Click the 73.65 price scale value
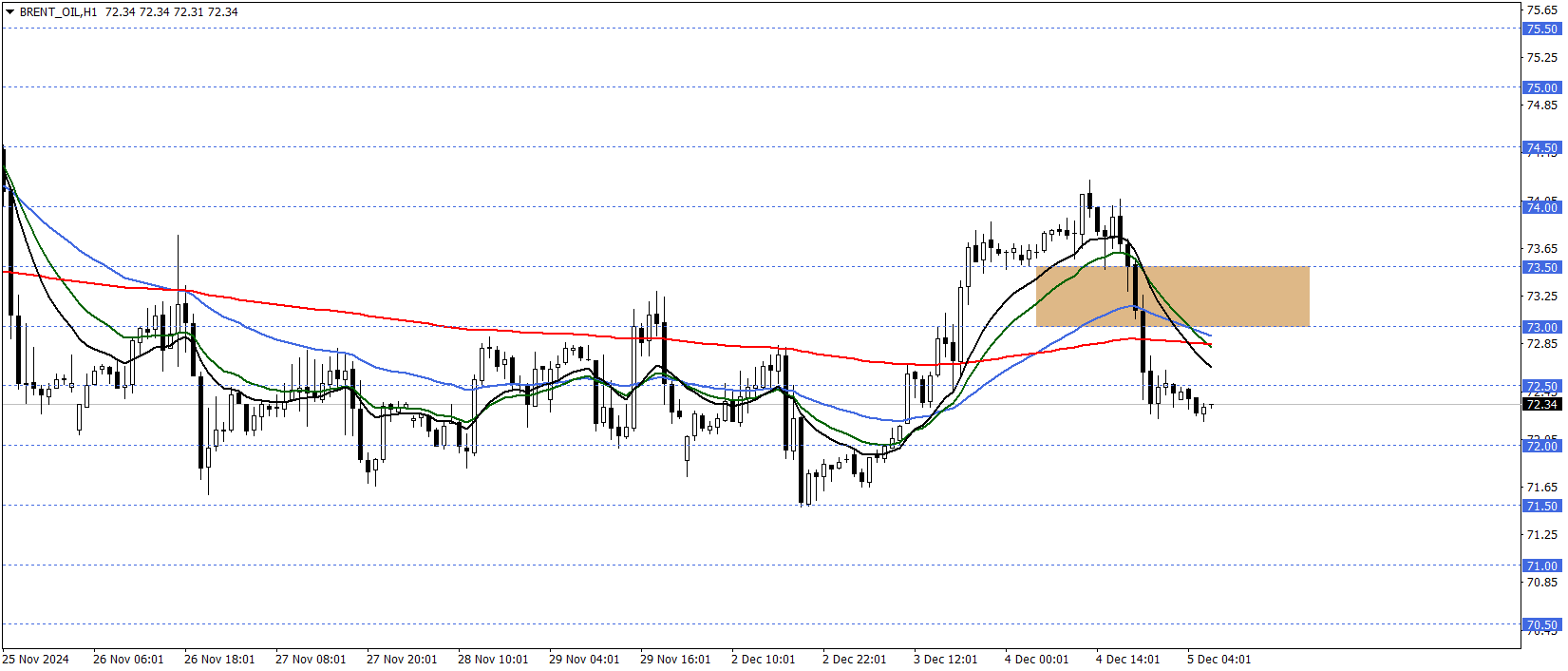The image size is (1568, 671). point(1541,249)
